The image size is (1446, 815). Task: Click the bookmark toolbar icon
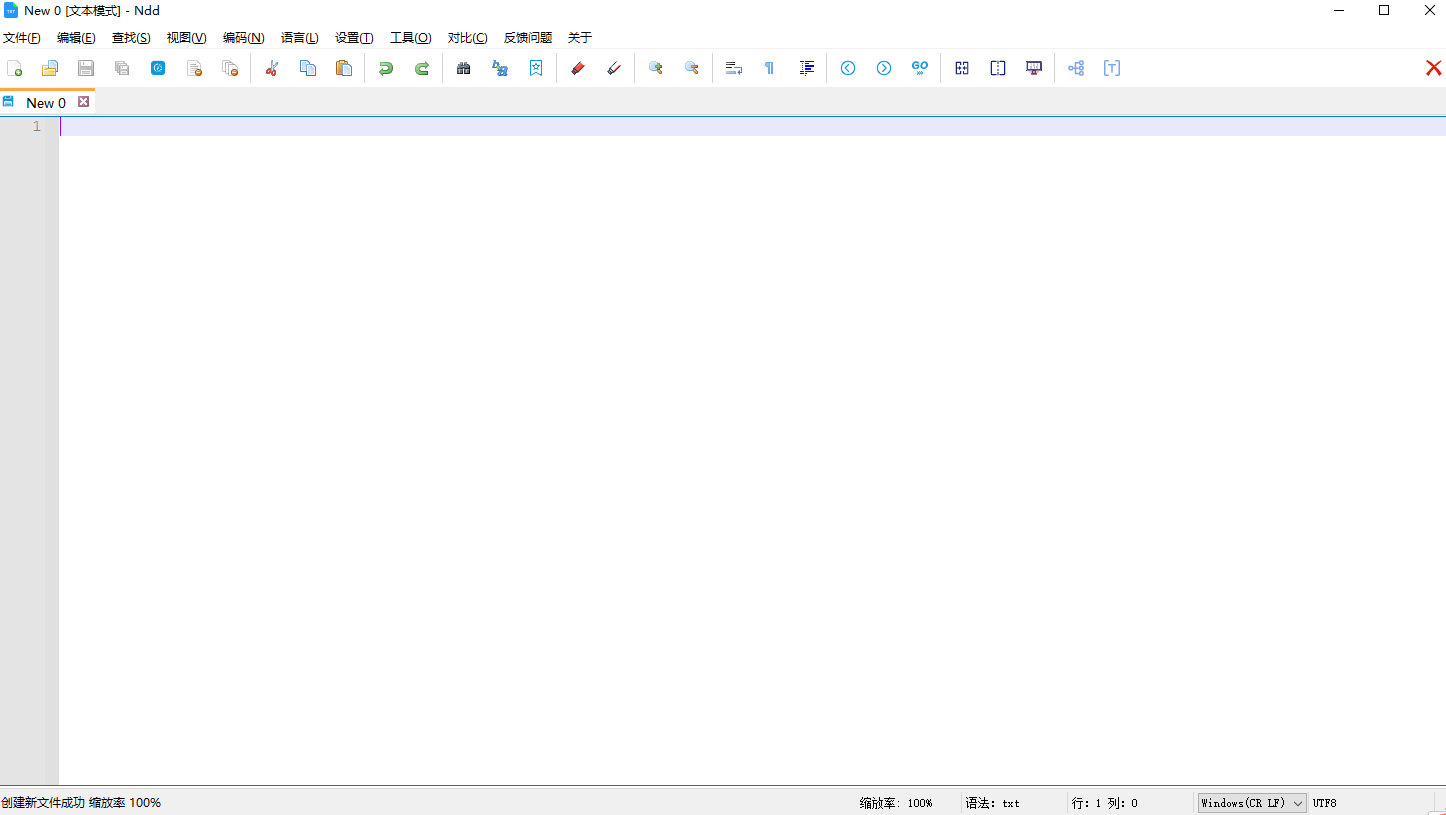535,68
